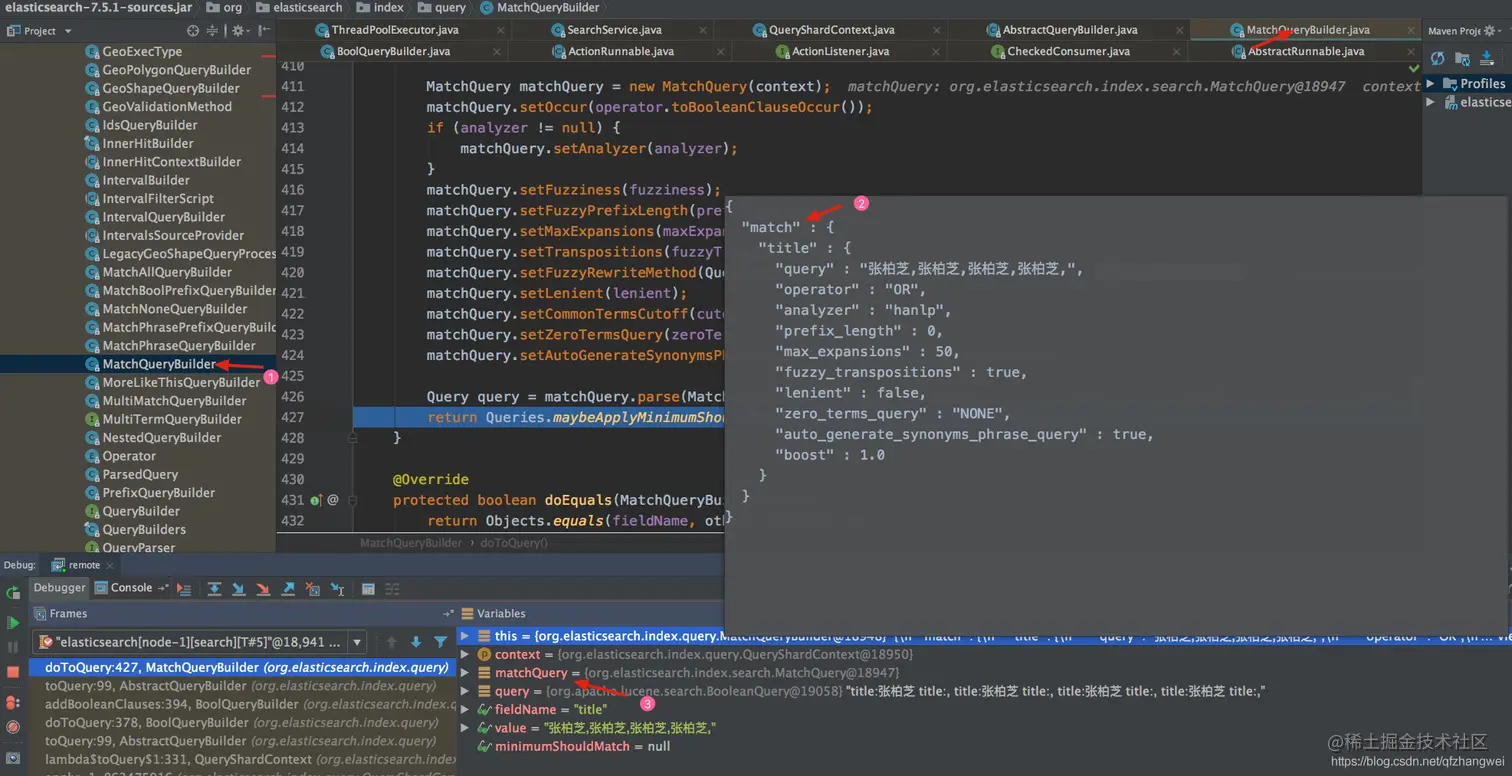The width and height of the screenshot is (1512, 776).
Task: Click Step Into icon
Action: pos(239,589)
